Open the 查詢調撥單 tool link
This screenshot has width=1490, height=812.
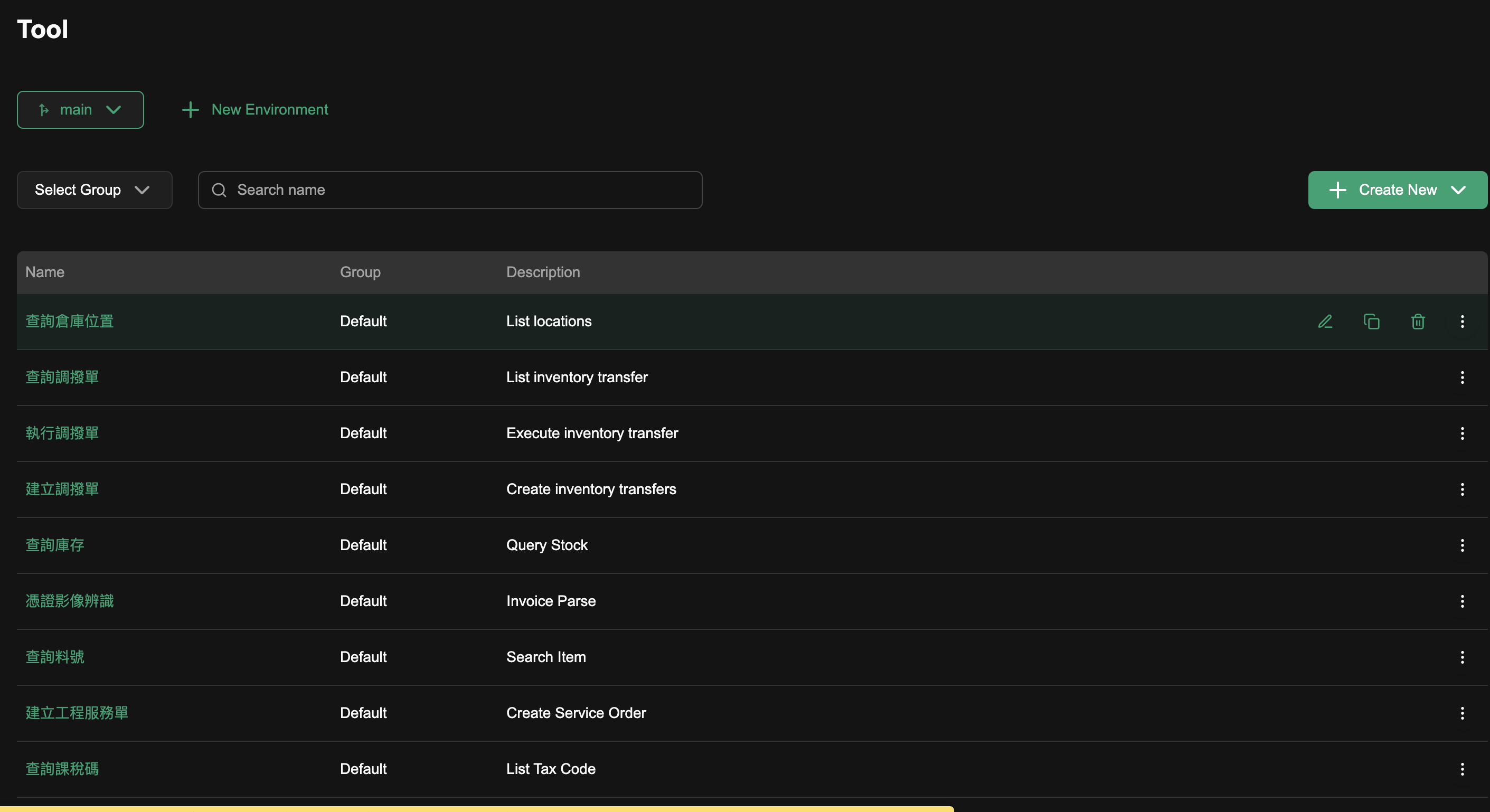click(62, 377)
